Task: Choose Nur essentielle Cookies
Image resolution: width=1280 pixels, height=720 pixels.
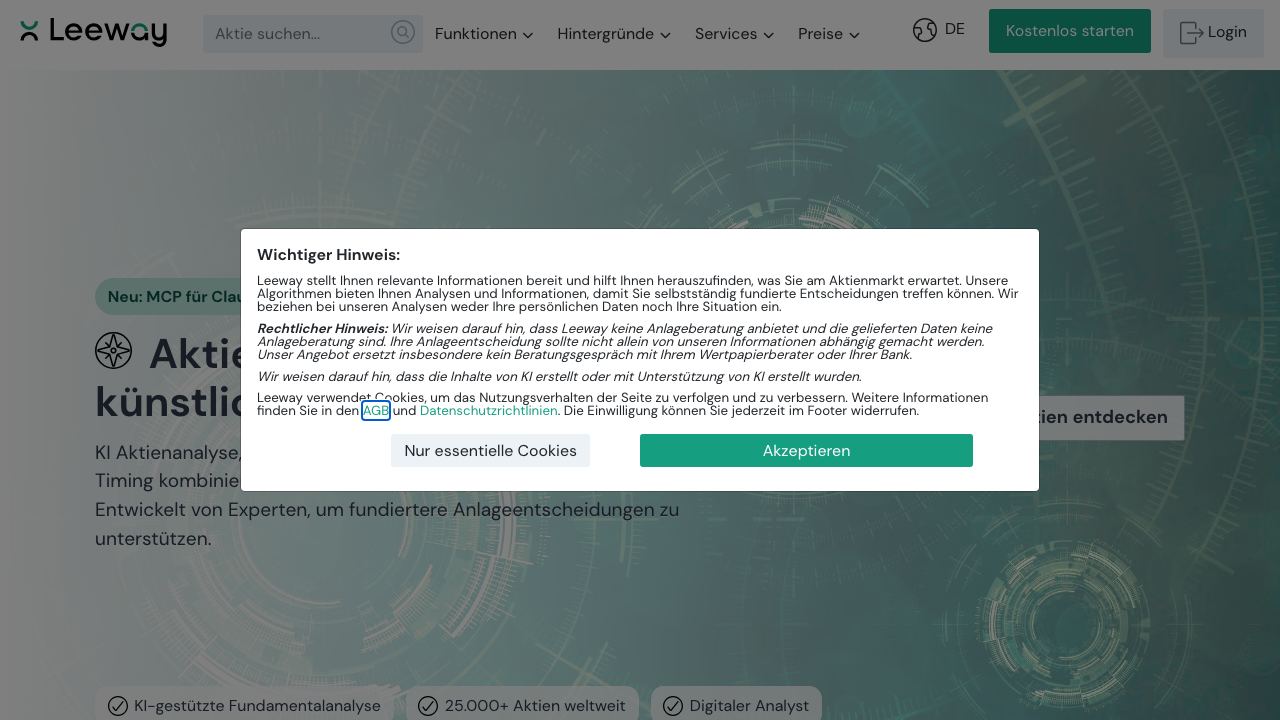Action: point(491,451)
